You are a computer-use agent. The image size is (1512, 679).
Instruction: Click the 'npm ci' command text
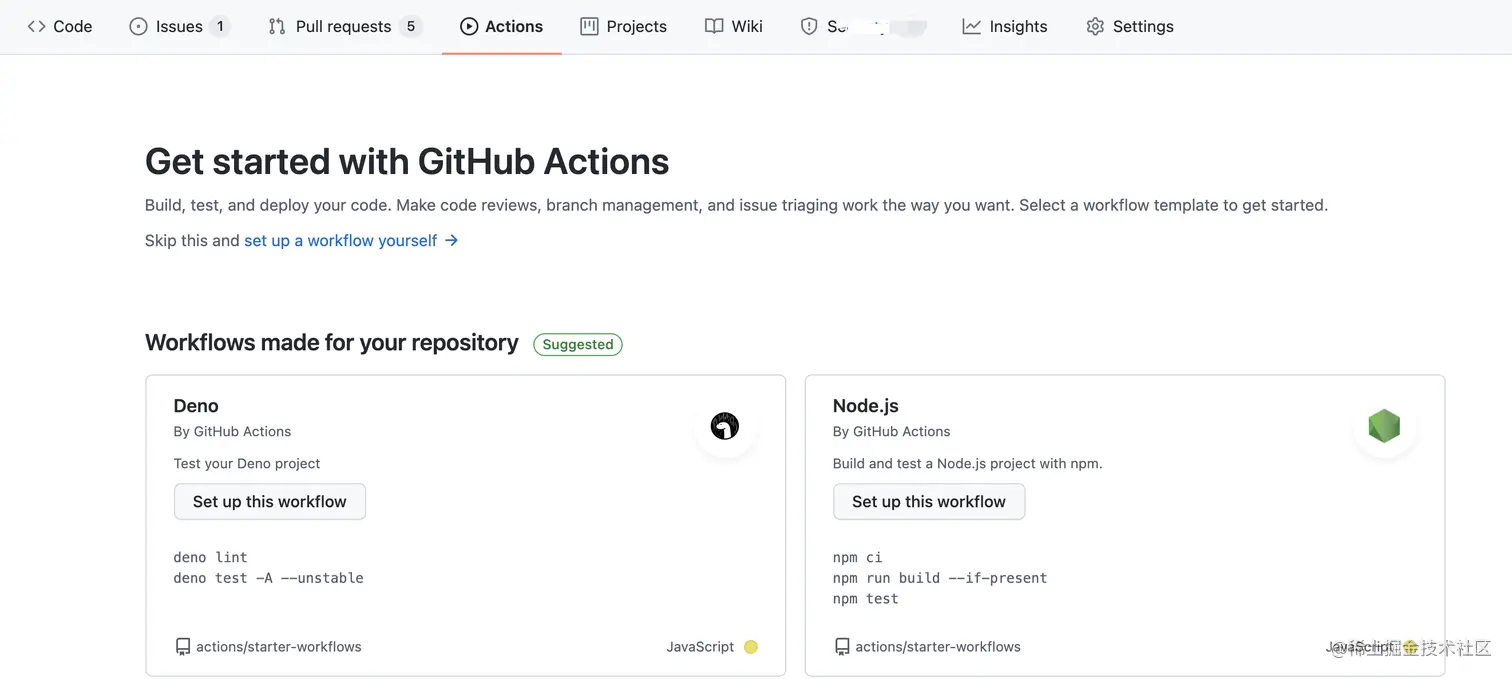point(857,558)
